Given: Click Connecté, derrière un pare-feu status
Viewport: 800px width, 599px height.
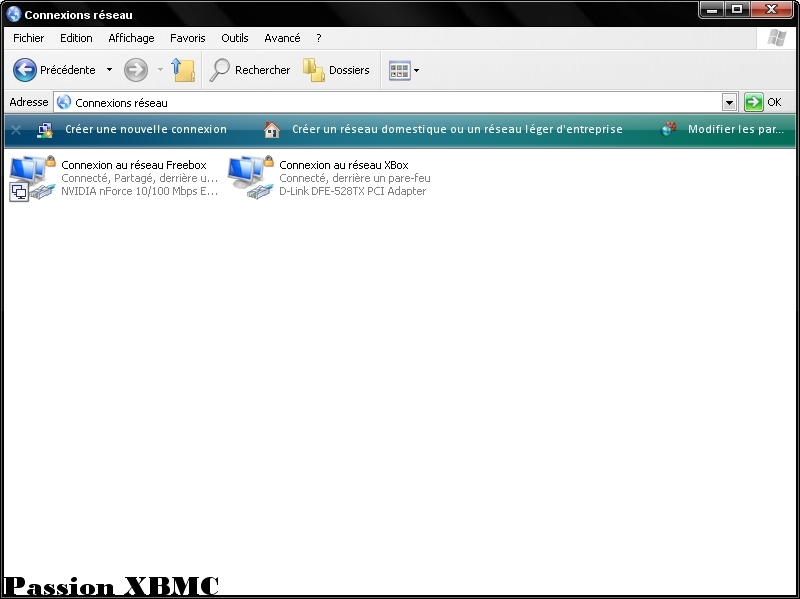Looking at the screenshot, I should pyautogui.click(x=355, y=178).
